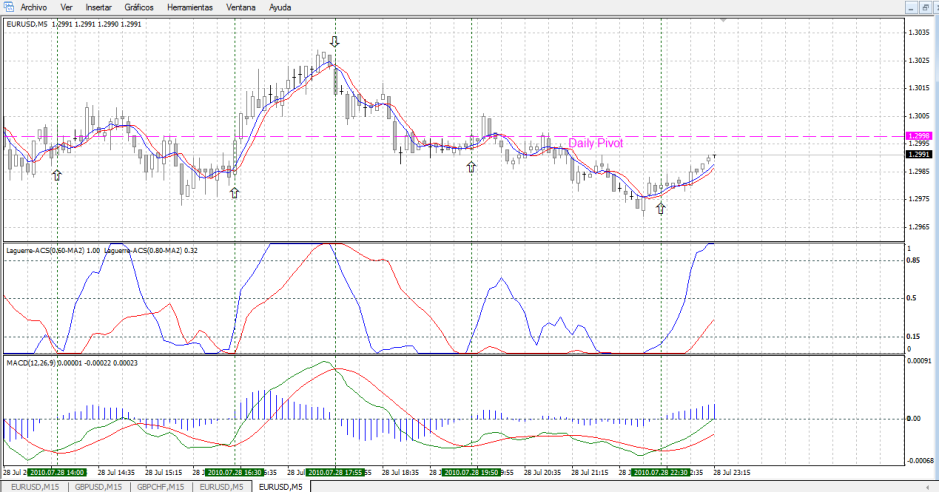Click the 1.2985 price scale value
The height and width of the screenshot is (492, 939).
pos(919,171)
